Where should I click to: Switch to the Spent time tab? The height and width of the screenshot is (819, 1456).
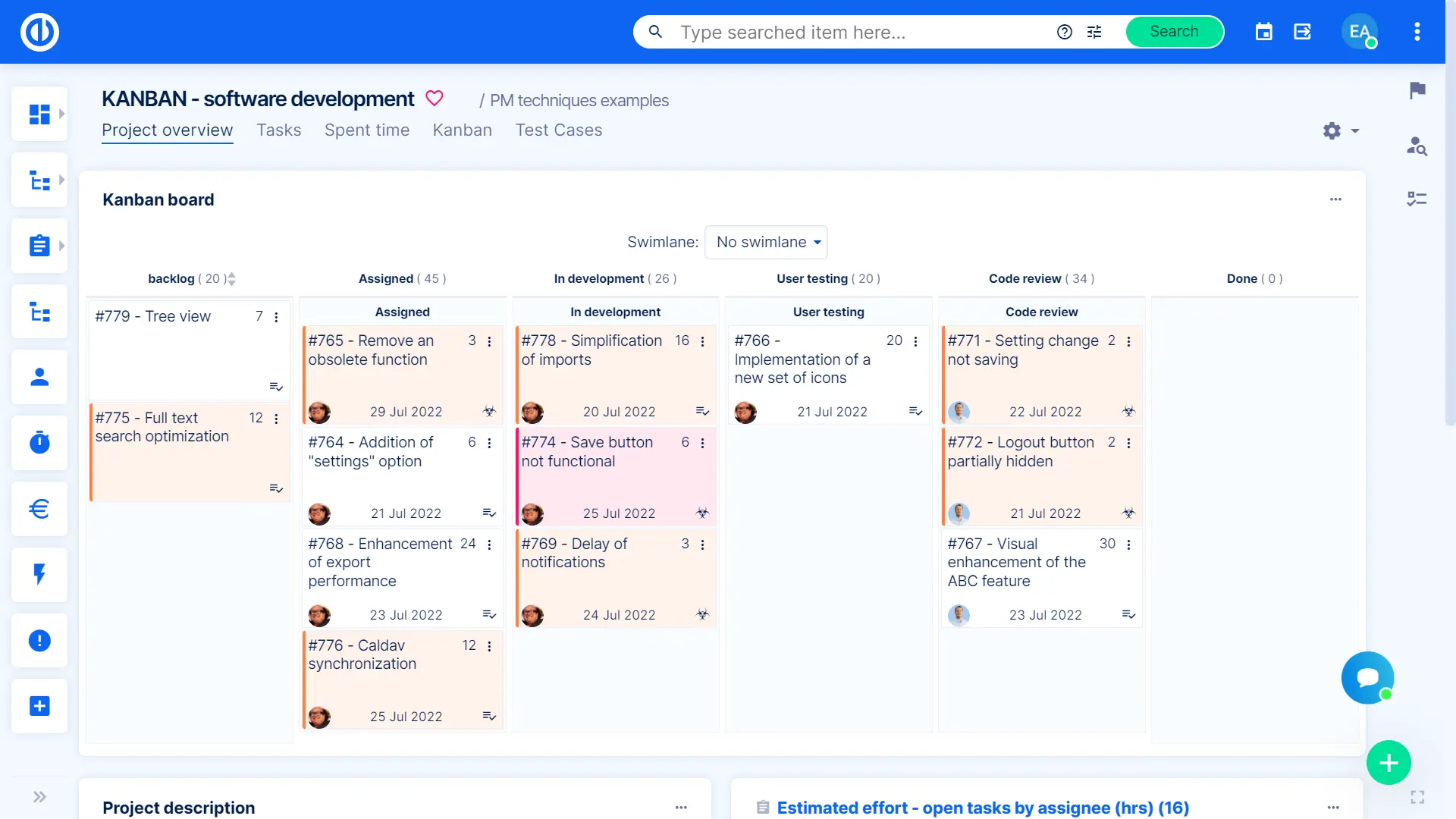[x=367, y=130]
